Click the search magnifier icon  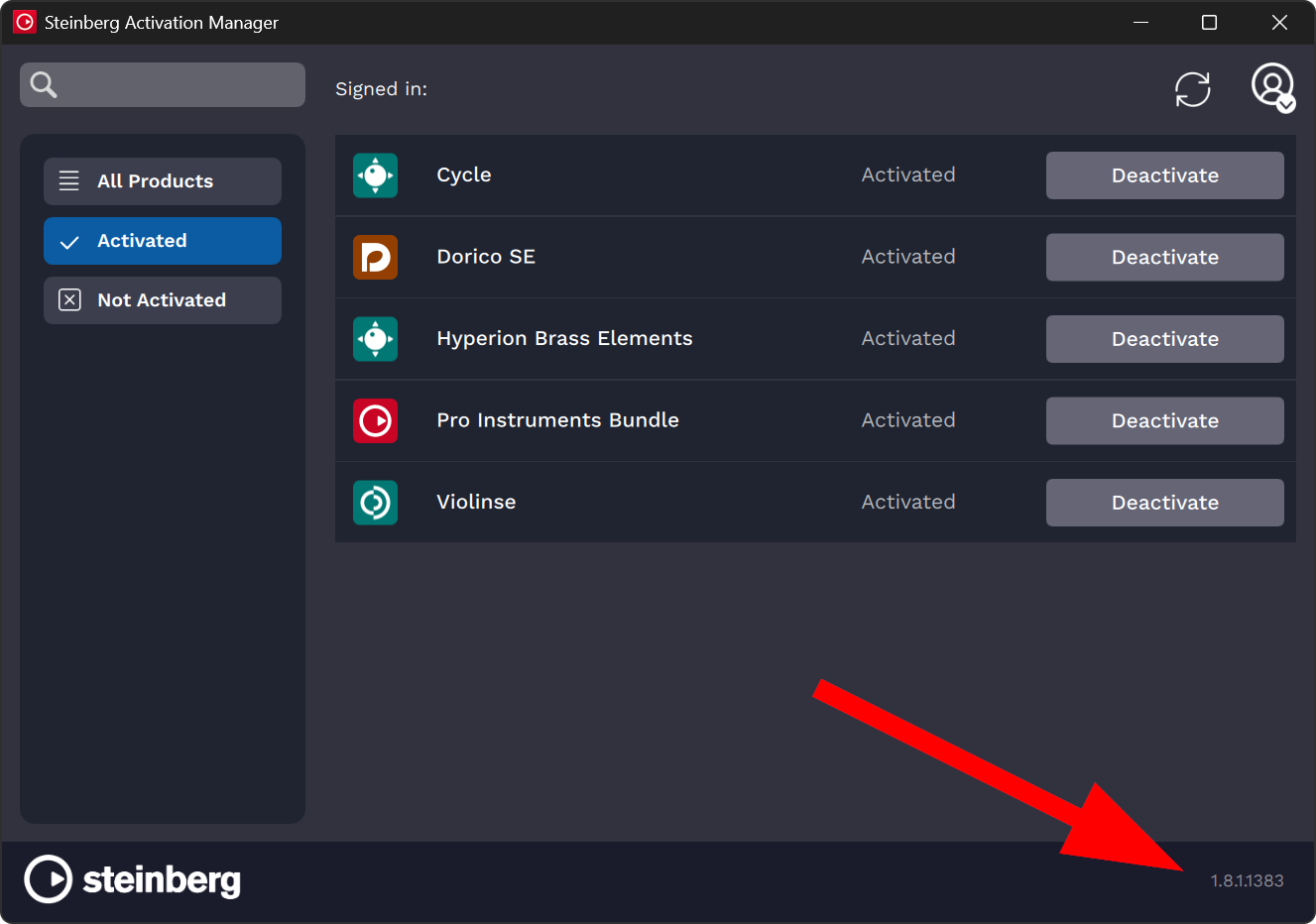[44, 85]
